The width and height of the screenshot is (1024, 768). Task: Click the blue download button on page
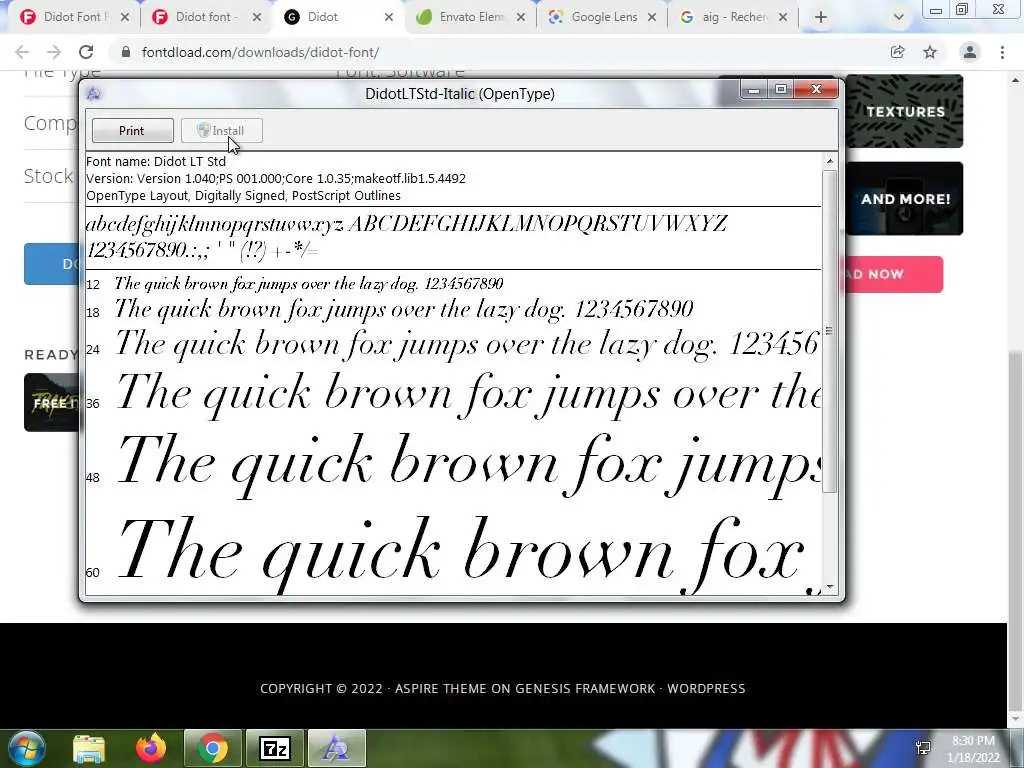pos(52,264)
